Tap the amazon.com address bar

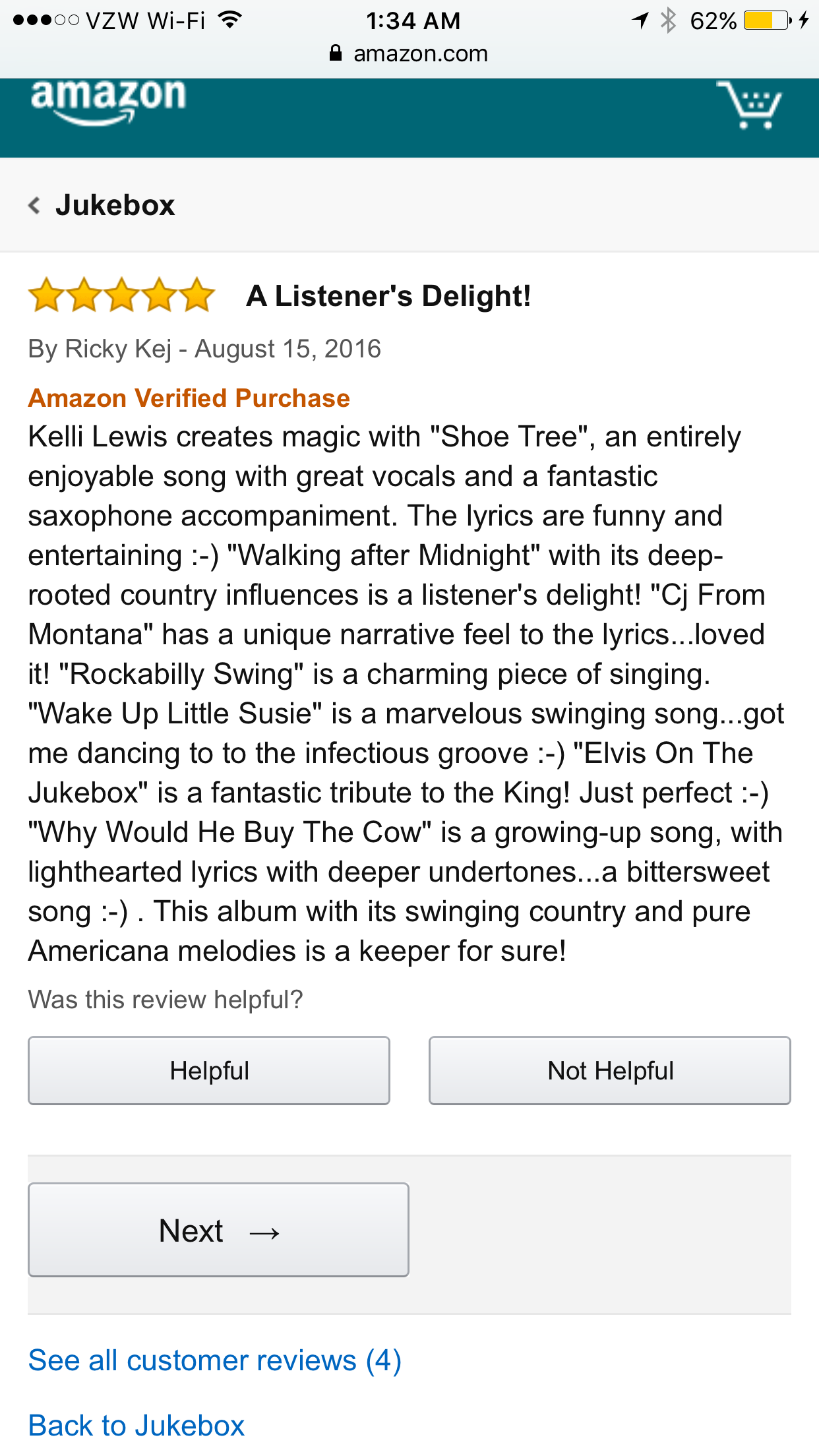420,53
